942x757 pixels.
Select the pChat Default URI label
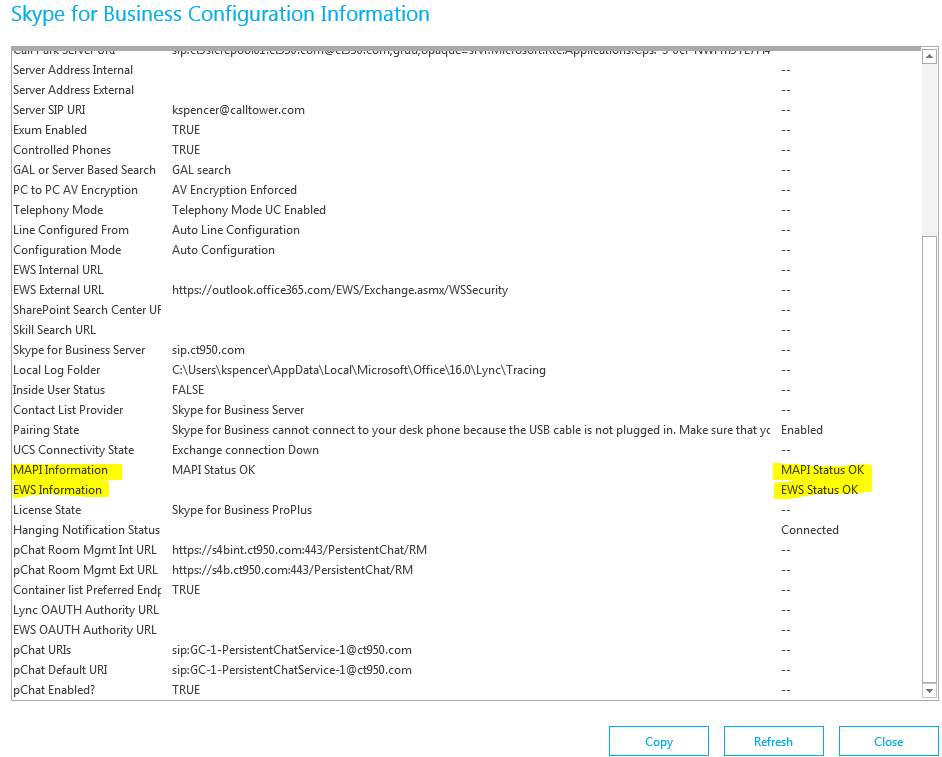click(60, 669)
